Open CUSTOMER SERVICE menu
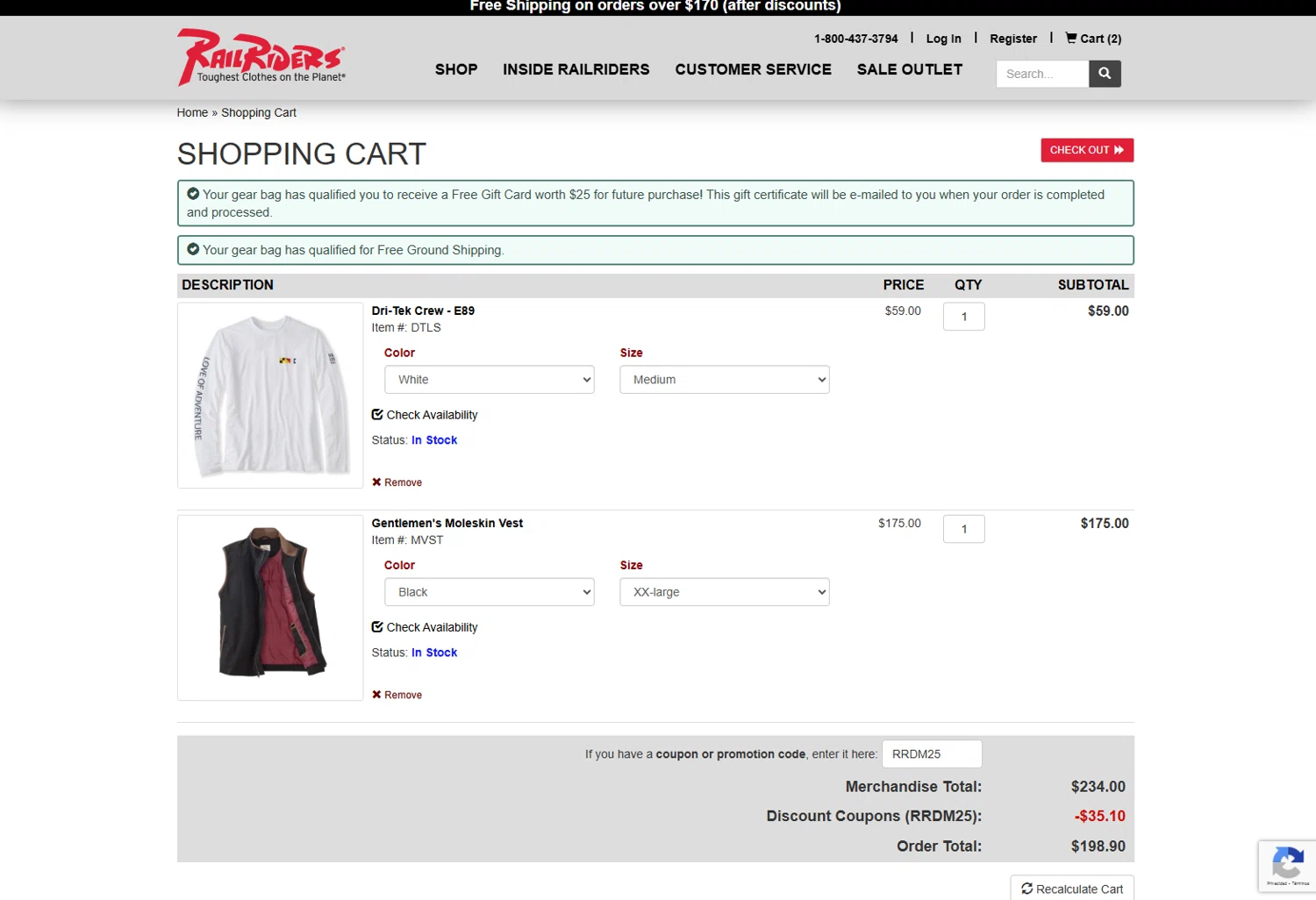Screen dimensions: 1316x900 (754, 69)
